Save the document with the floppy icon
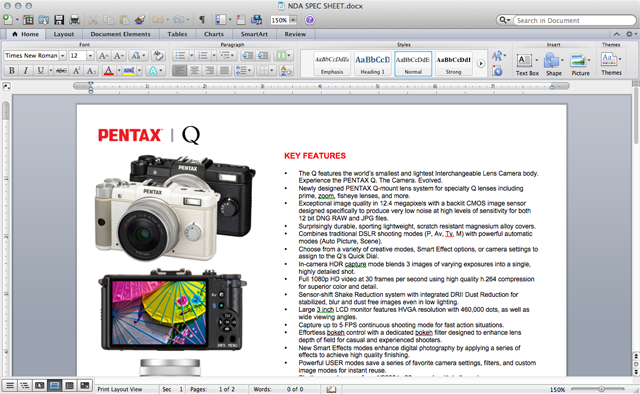The height and width of the screenshot is (394, 640). [59, 20]
